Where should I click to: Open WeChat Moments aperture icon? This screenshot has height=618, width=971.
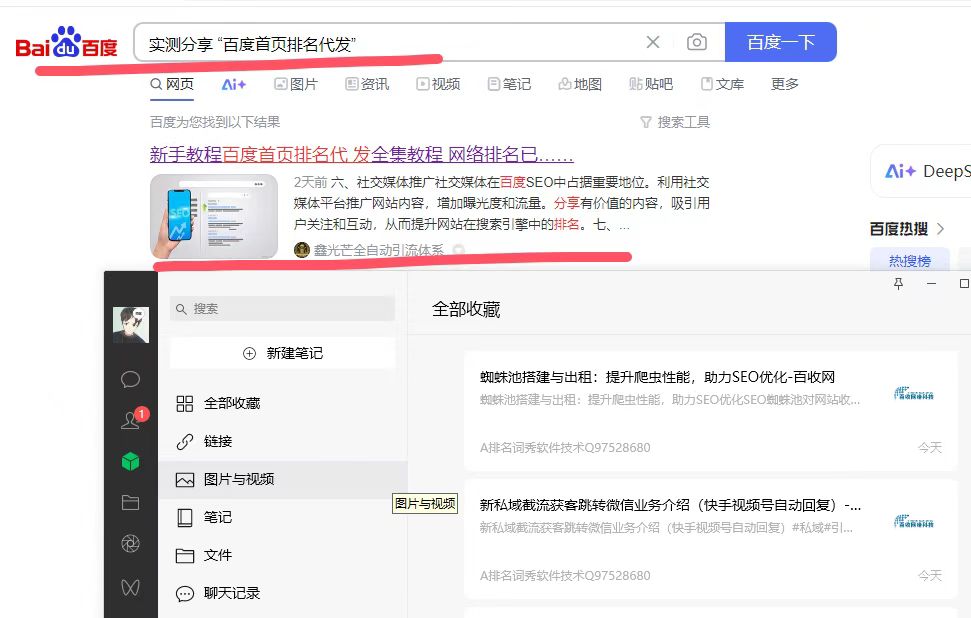tap(130, 544)
